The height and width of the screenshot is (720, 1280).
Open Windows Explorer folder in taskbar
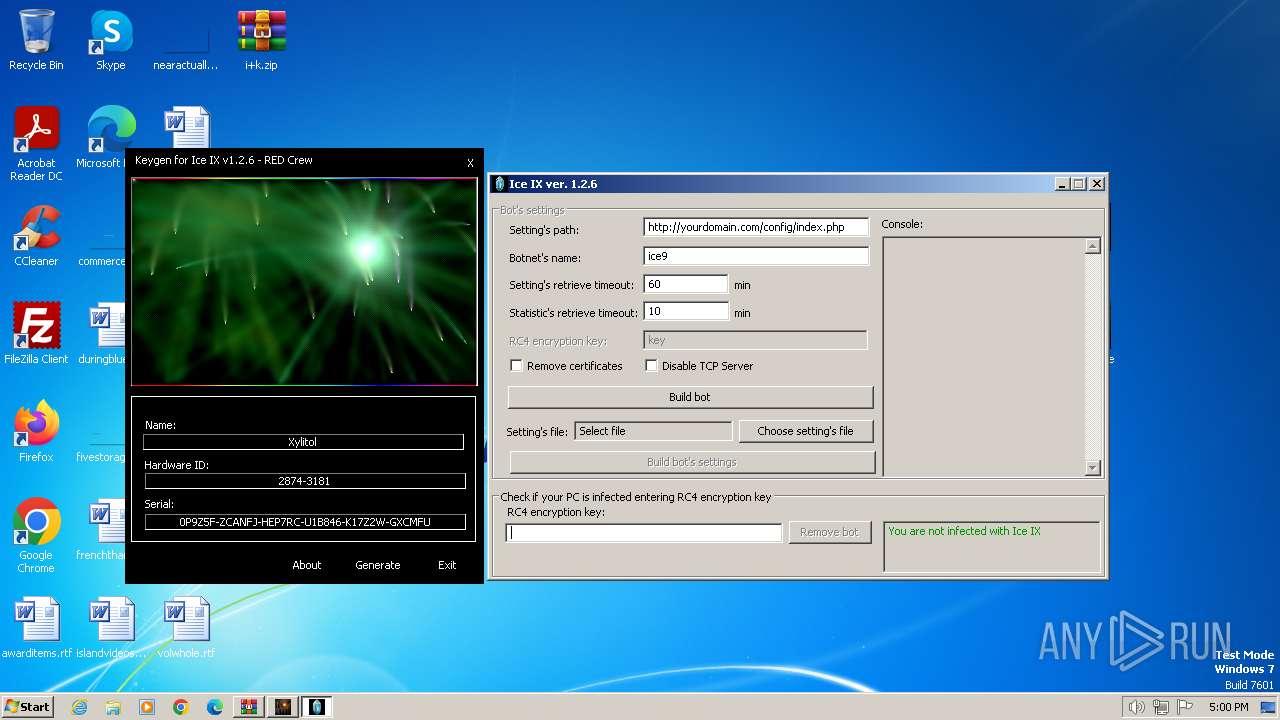tap(113, 707)
